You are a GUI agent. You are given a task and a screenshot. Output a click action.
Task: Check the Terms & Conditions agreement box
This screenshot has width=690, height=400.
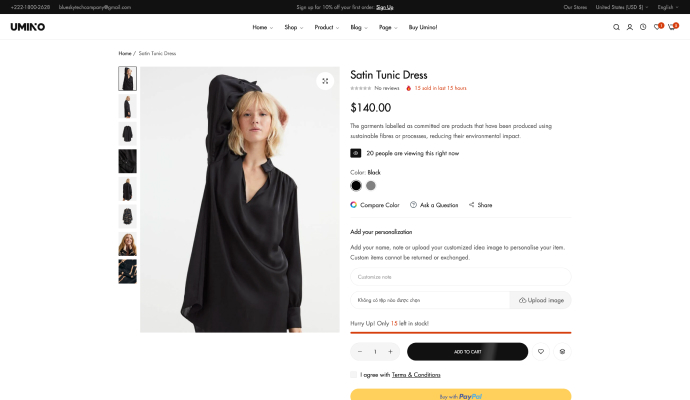click(354, 375)
